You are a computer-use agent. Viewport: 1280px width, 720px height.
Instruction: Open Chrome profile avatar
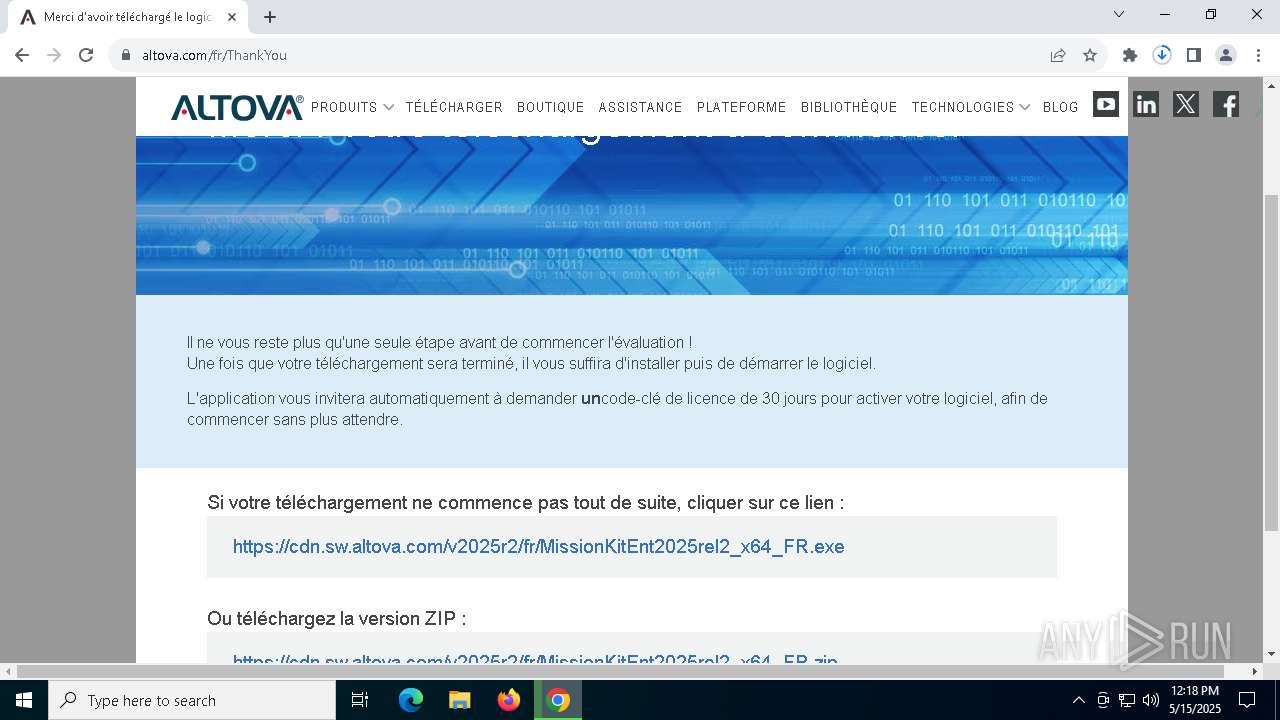[1226, 55]
